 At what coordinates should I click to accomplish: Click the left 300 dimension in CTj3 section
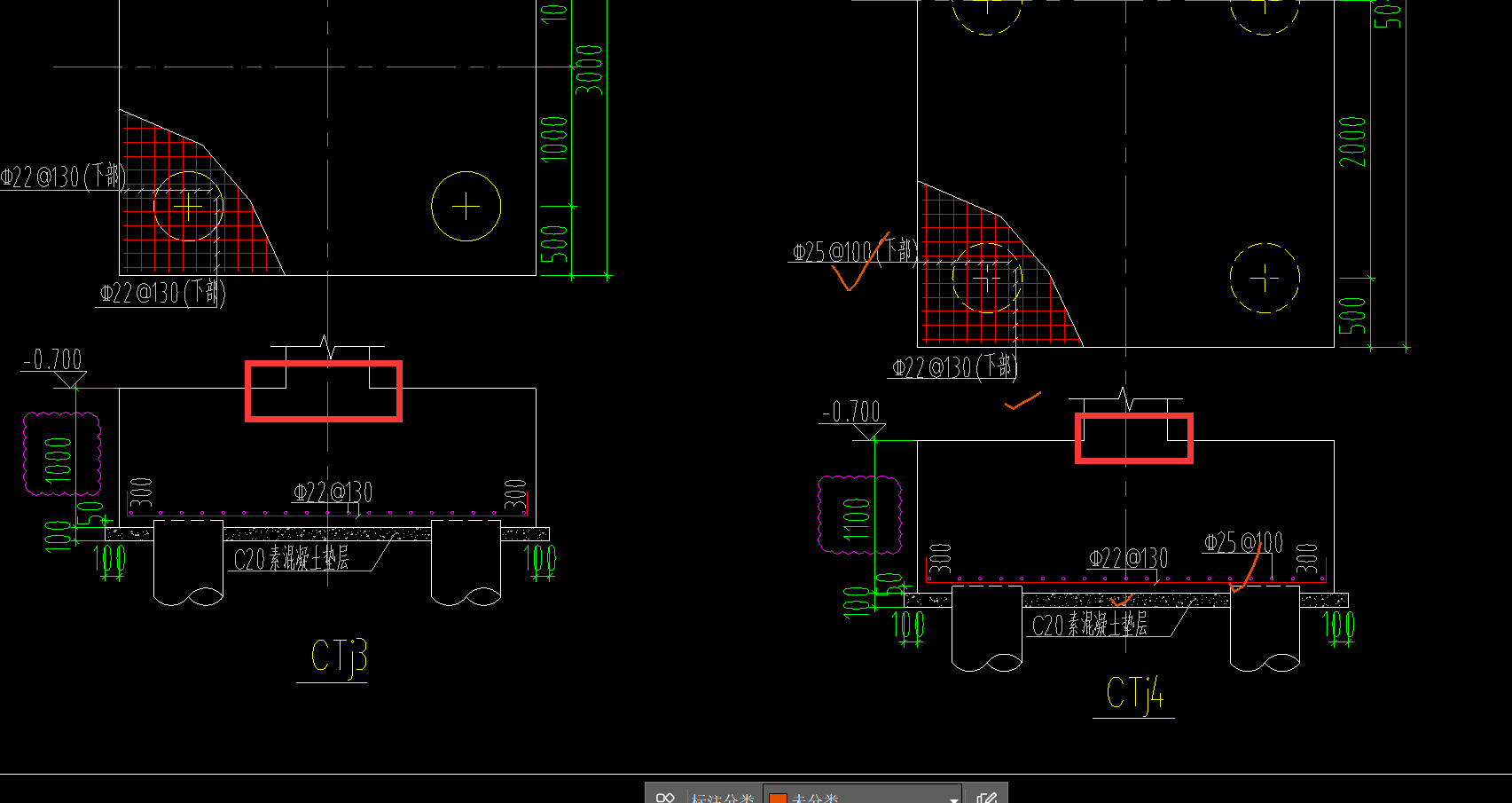[142, 492]
